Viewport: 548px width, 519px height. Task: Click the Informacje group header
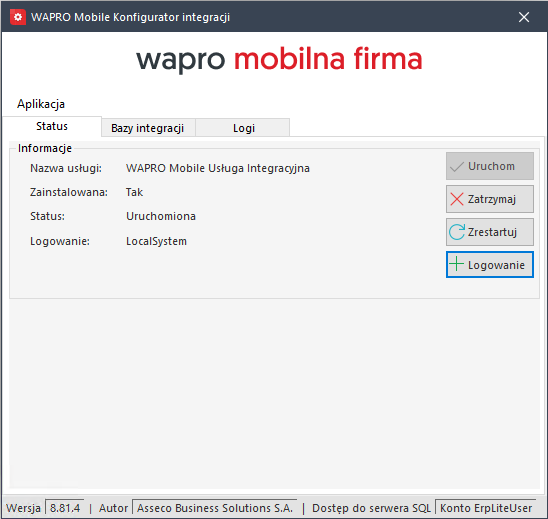point(45,148)
